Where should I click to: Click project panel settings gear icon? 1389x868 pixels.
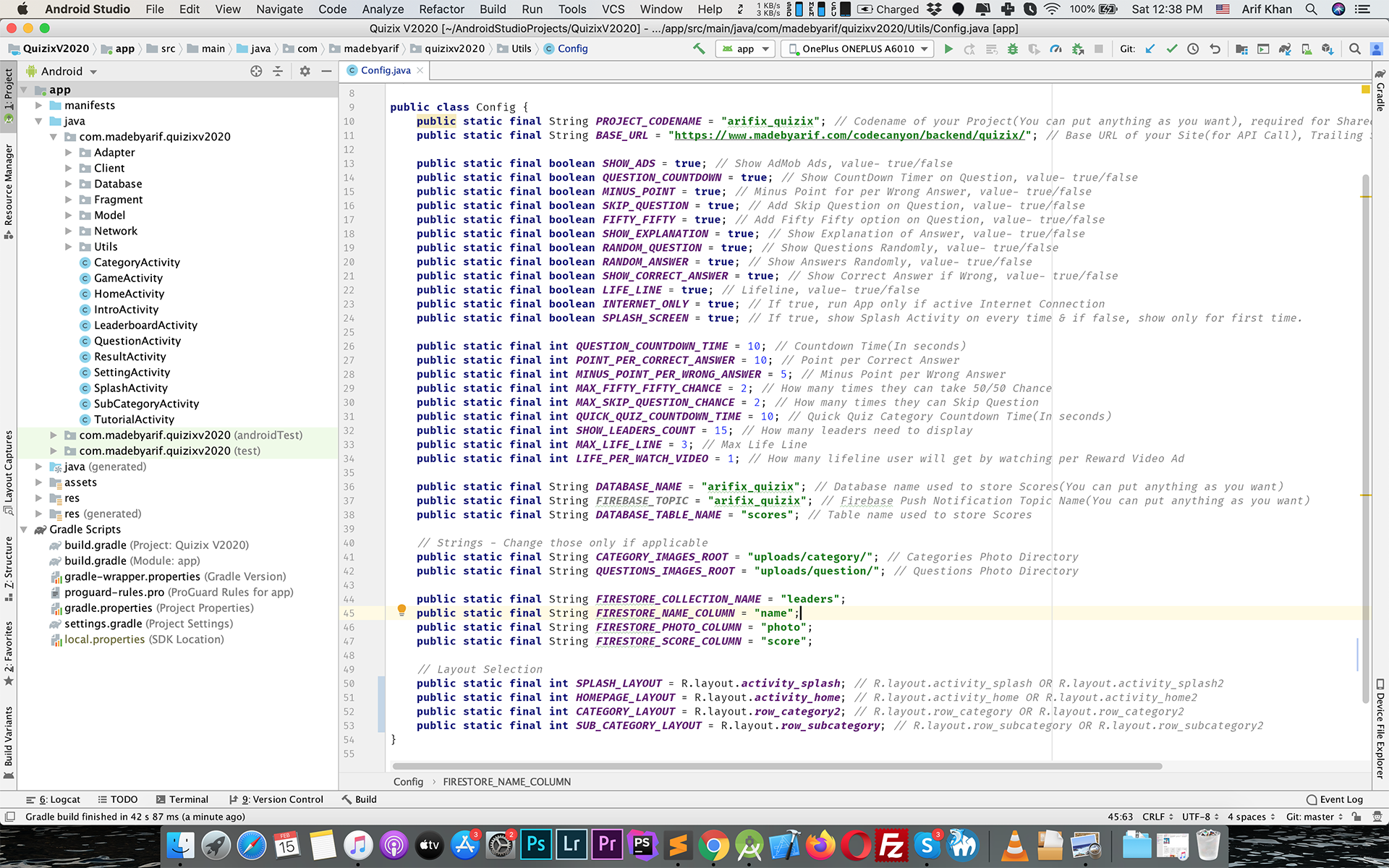(x=305, y=71)
